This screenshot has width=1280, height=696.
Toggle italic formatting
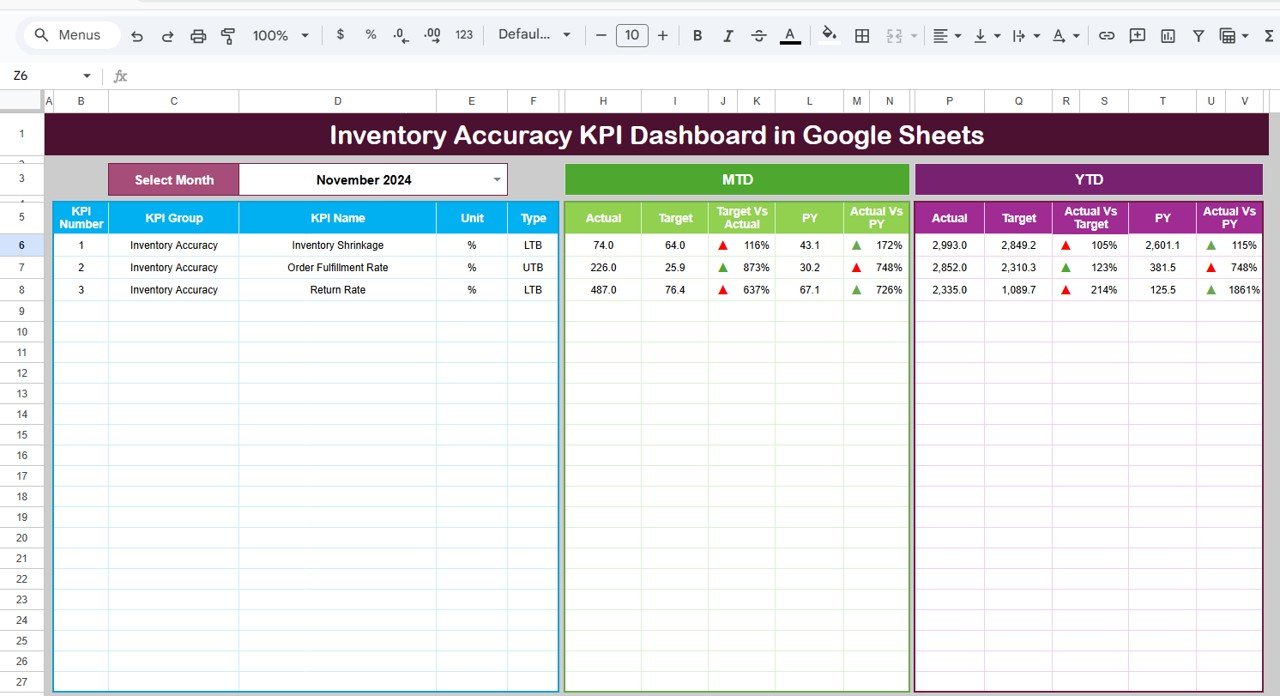click(x=727, y=35)
